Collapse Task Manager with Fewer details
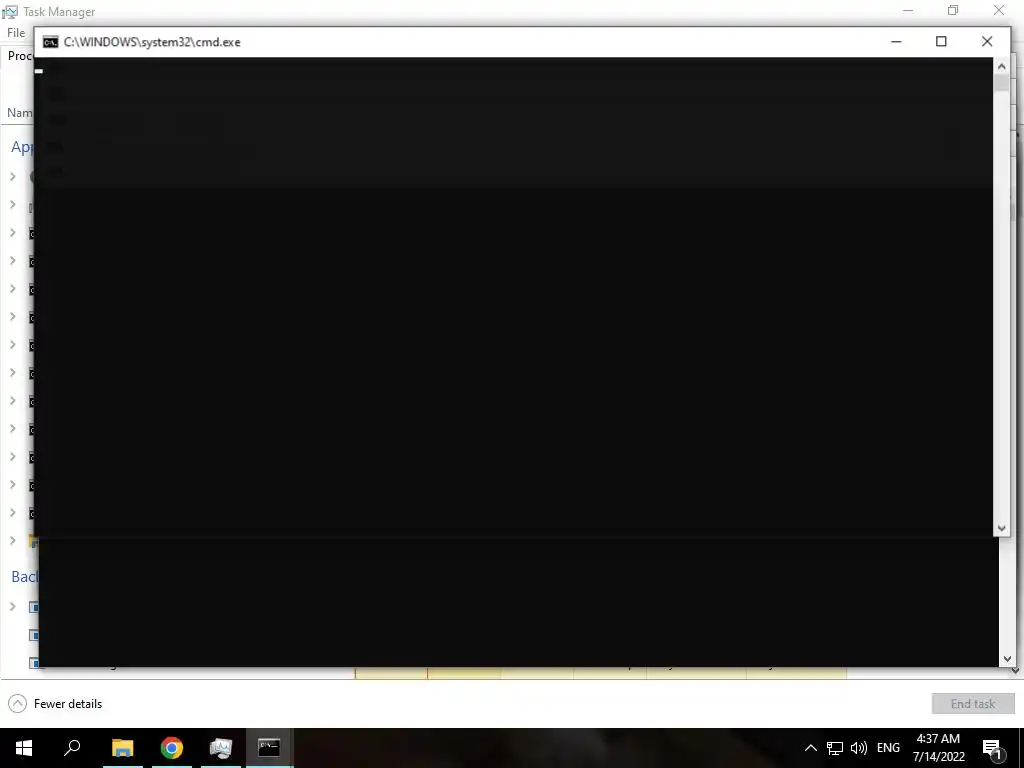Screen dimensions: 1024x768 pyautogui.click(x=56, y=703)
